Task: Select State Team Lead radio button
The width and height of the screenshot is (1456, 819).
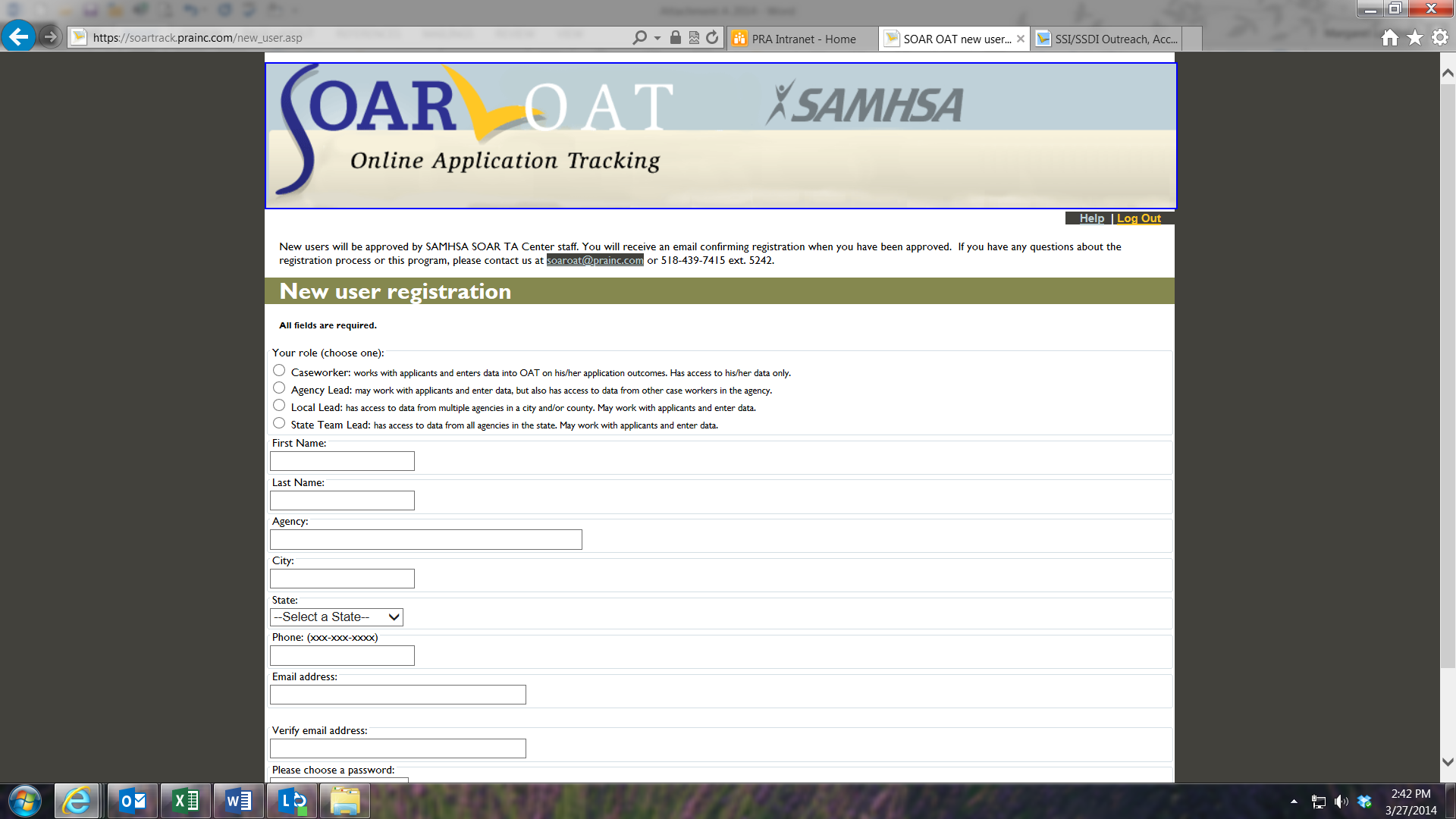Action: (x=279, y=423)
